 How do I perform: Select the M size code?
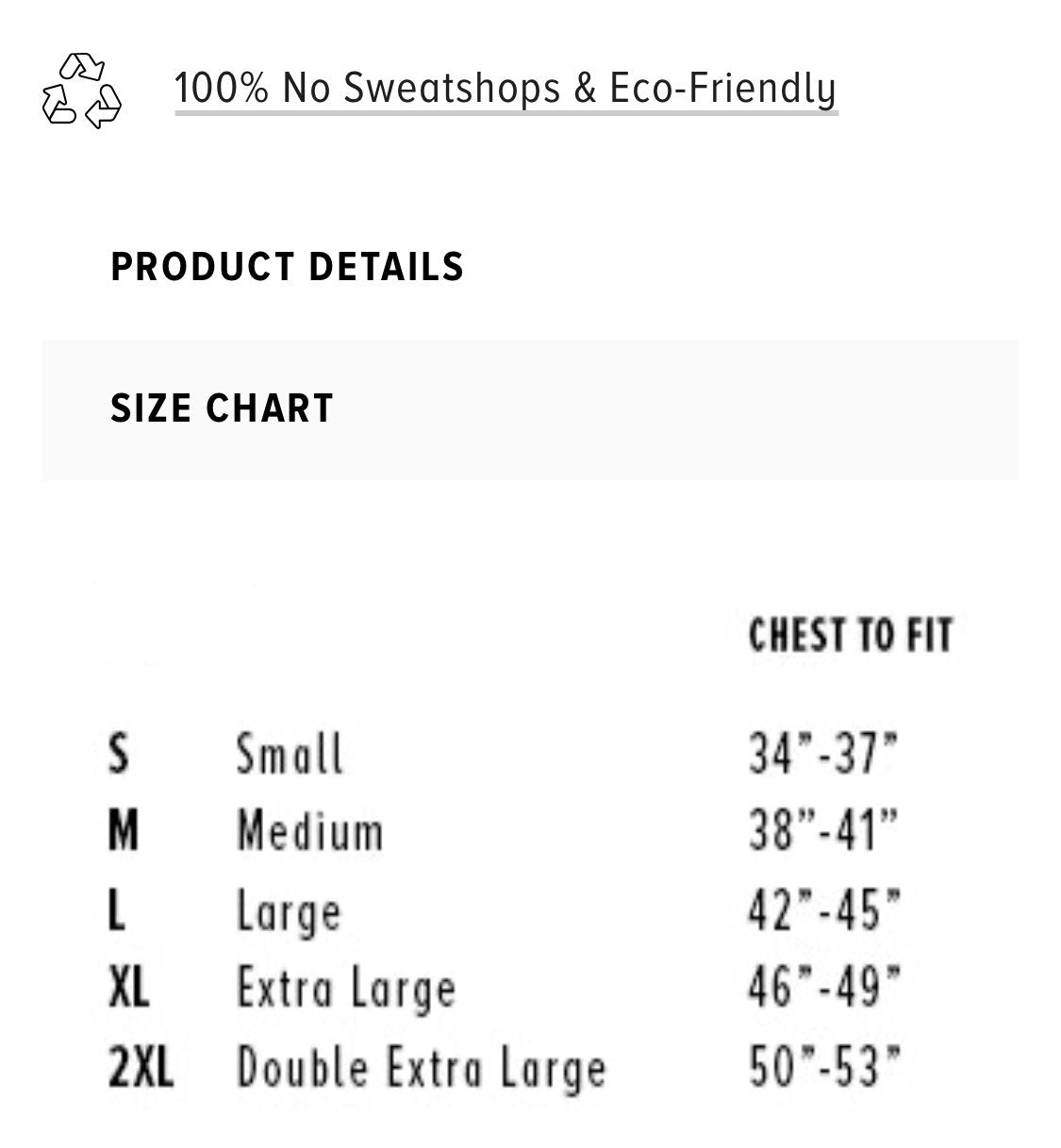click(123, 832)
